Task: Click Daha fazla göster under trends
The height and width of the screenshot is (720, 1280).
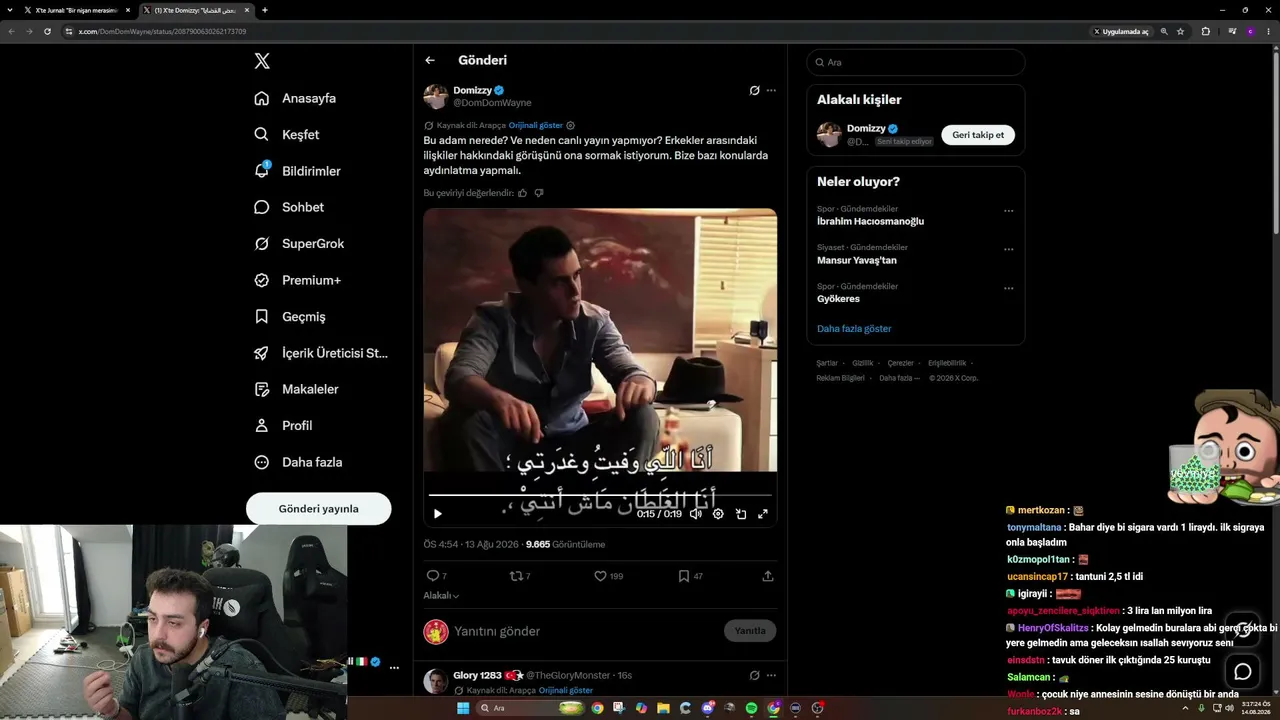Action: pos(854,329)
